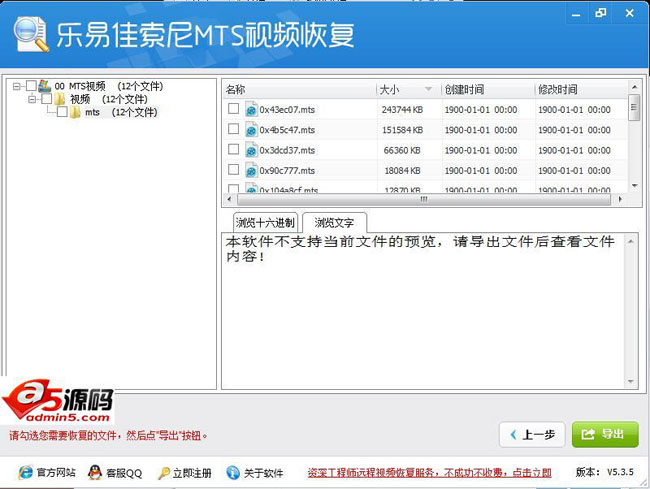Click the green 导出 button
The height and width of the screenshot is (489, 650).
point(605,434)
